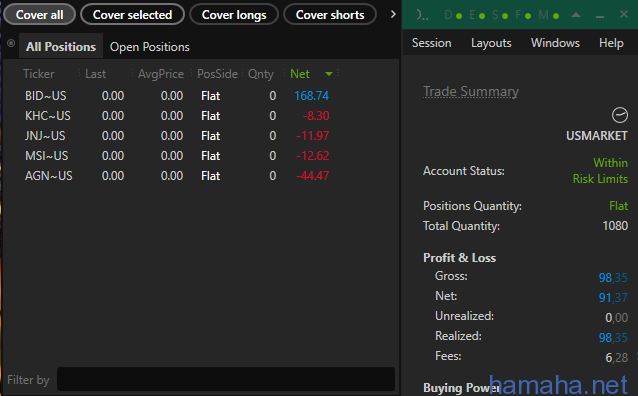Click the Cover all button

click(39, 15)
